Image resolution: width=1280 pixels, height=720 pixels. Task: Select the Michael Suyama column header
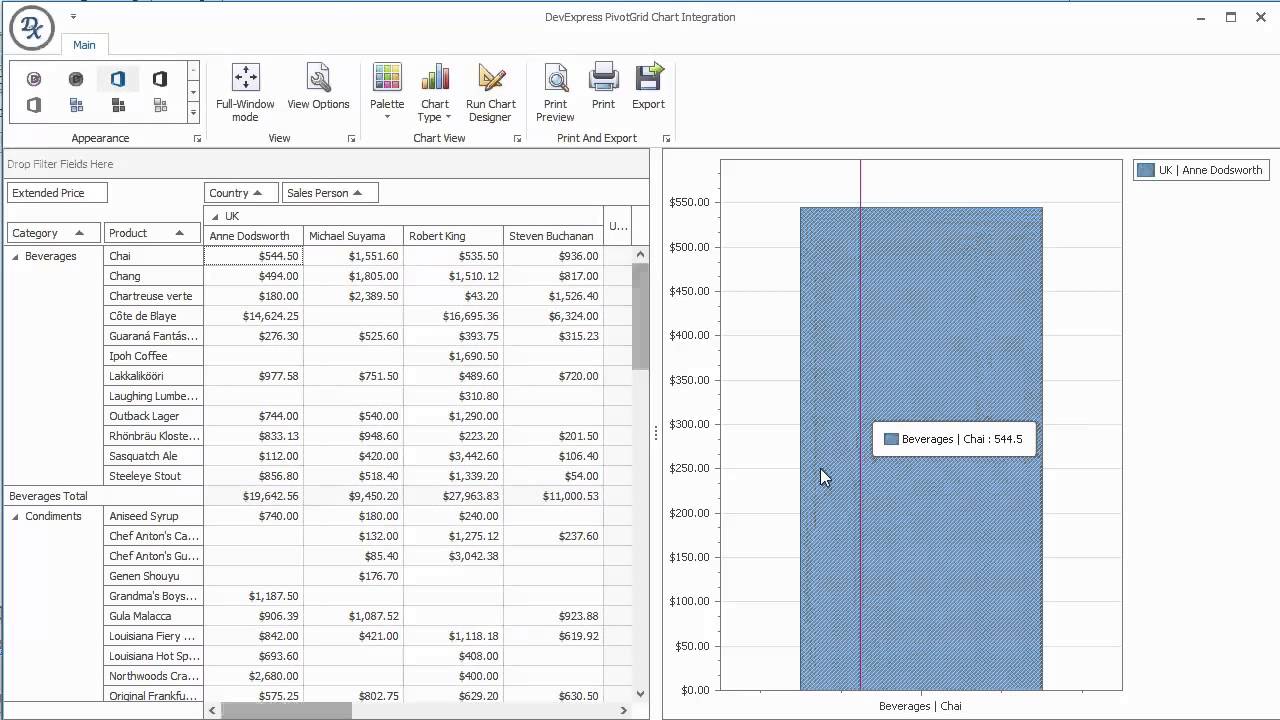(354, 236)
